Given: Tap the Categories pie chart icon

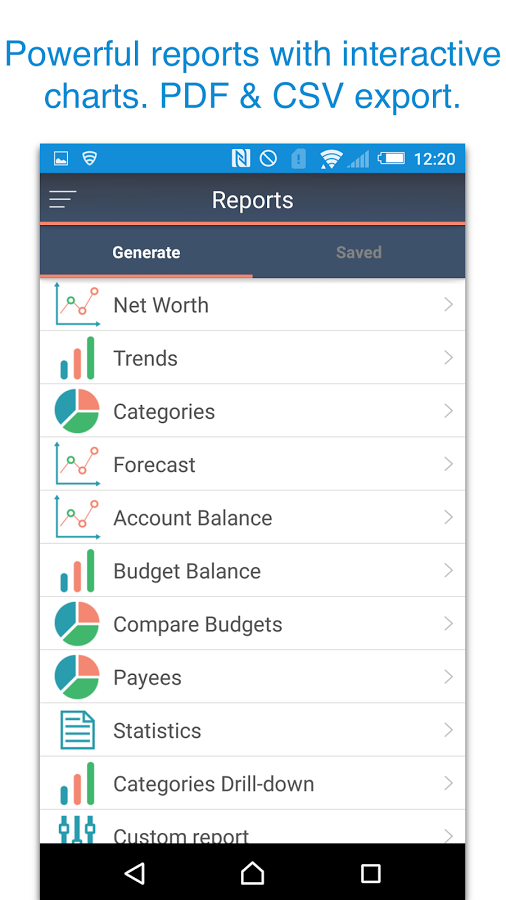Looking at the screenshot, I should click(77, 411).
